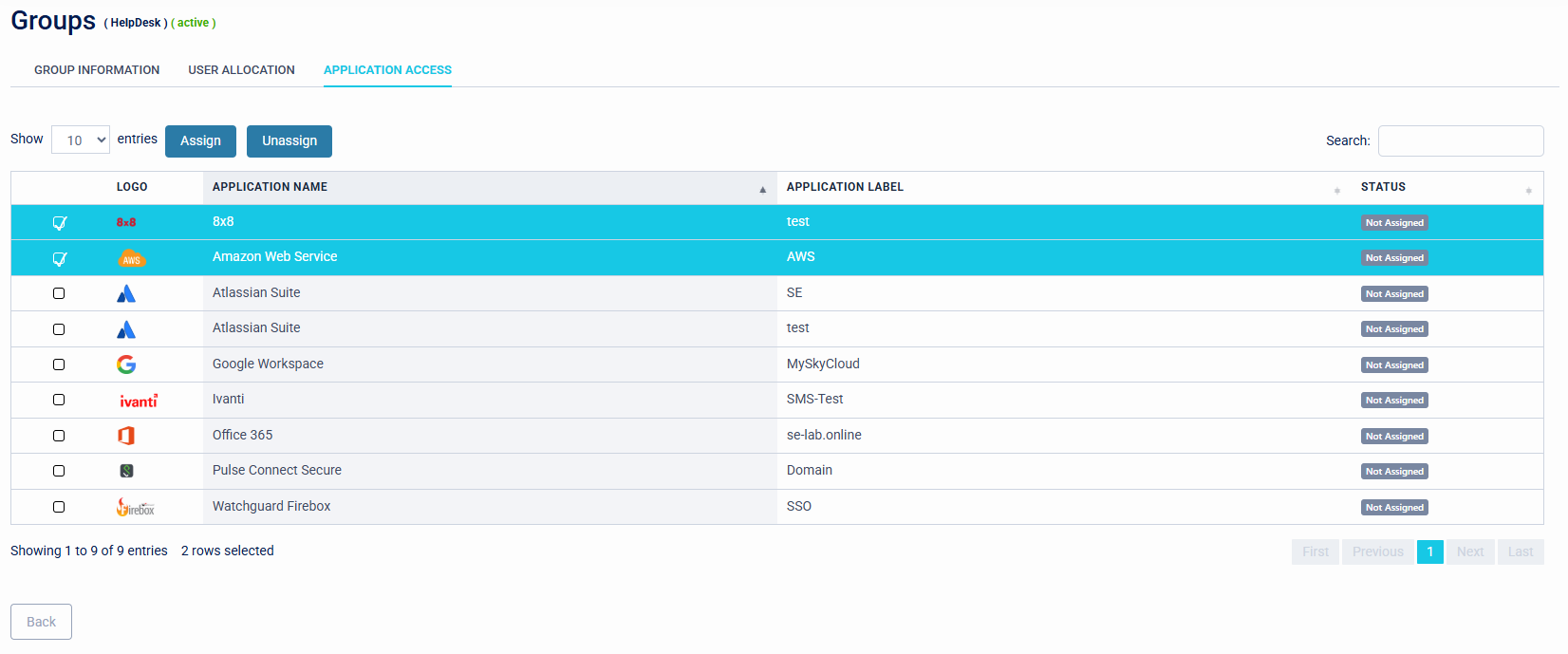The image size is (1568, 654).
Task: Click the Atlassian logo in the Atlassian Suite test row
Action: point(126,329)
